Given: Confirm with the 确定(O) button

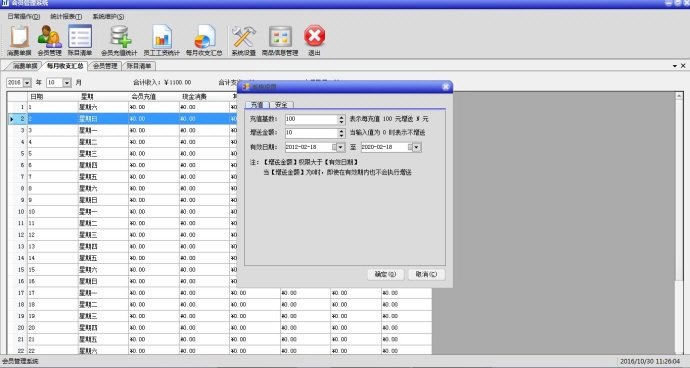Looking at the screenshot, I should click(x=385, y=274).
